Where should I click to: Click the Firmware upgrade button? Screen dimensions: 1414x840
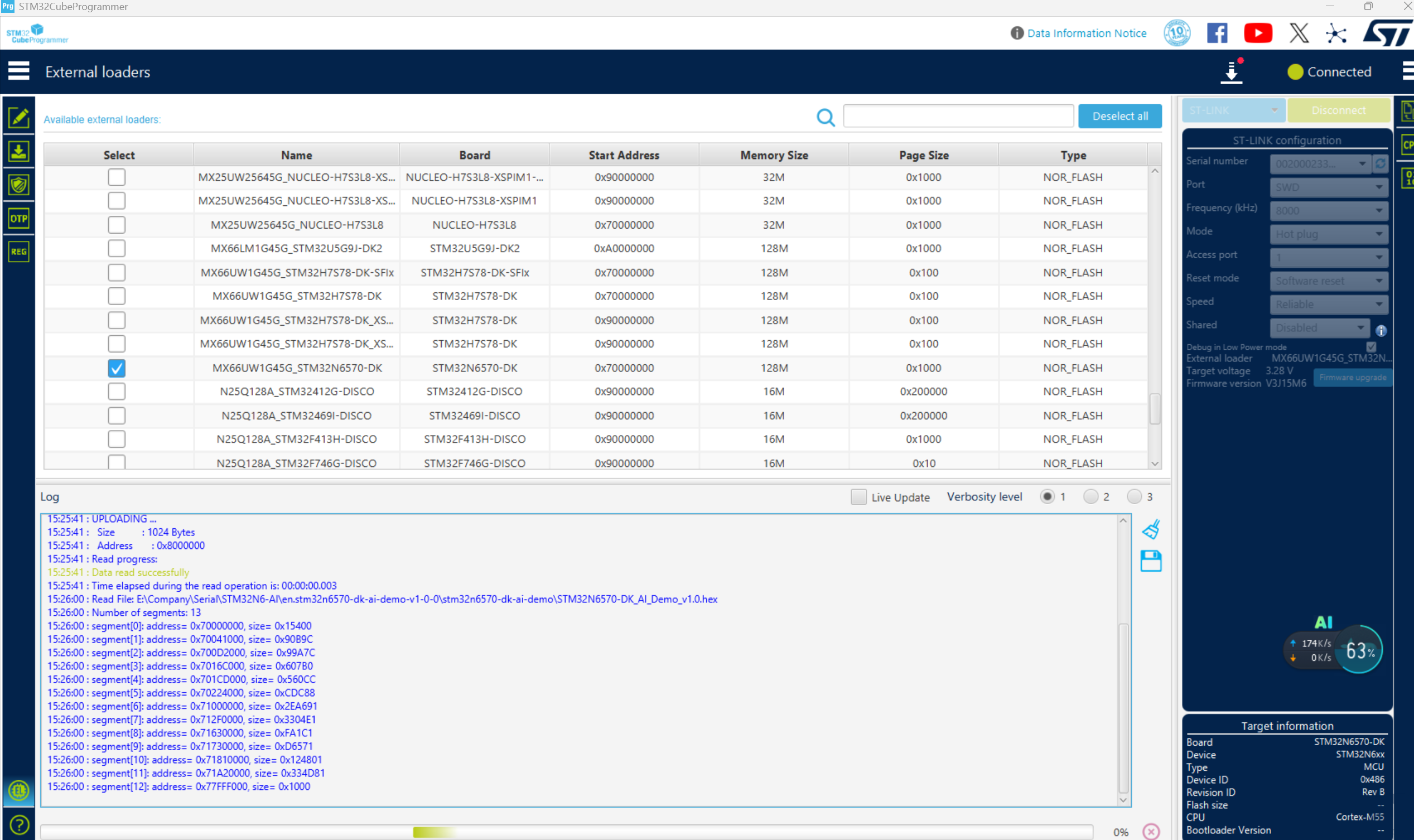1352,378
